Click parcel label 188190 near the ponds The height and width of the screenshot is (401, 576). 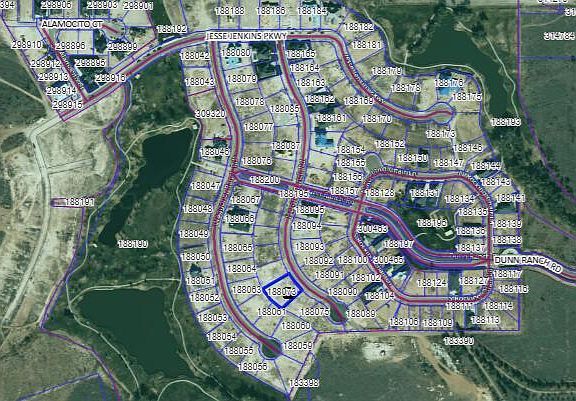(x=133, y=244)
